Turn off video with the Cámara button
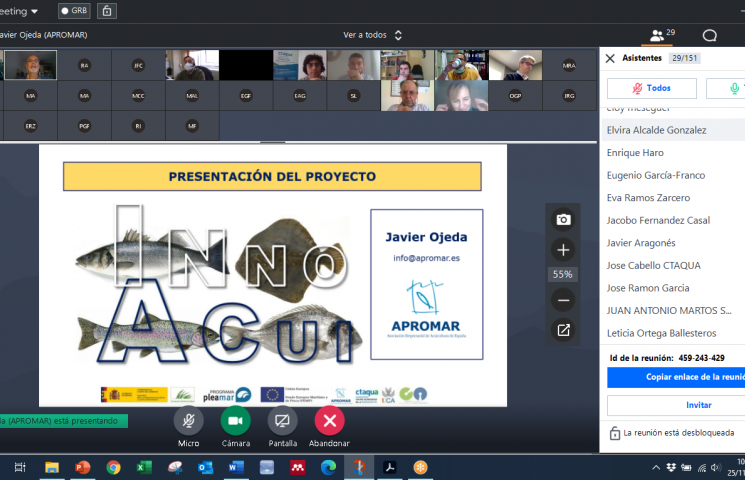The width and height of the screenshot is (745, 480). [x=236, y=421]
